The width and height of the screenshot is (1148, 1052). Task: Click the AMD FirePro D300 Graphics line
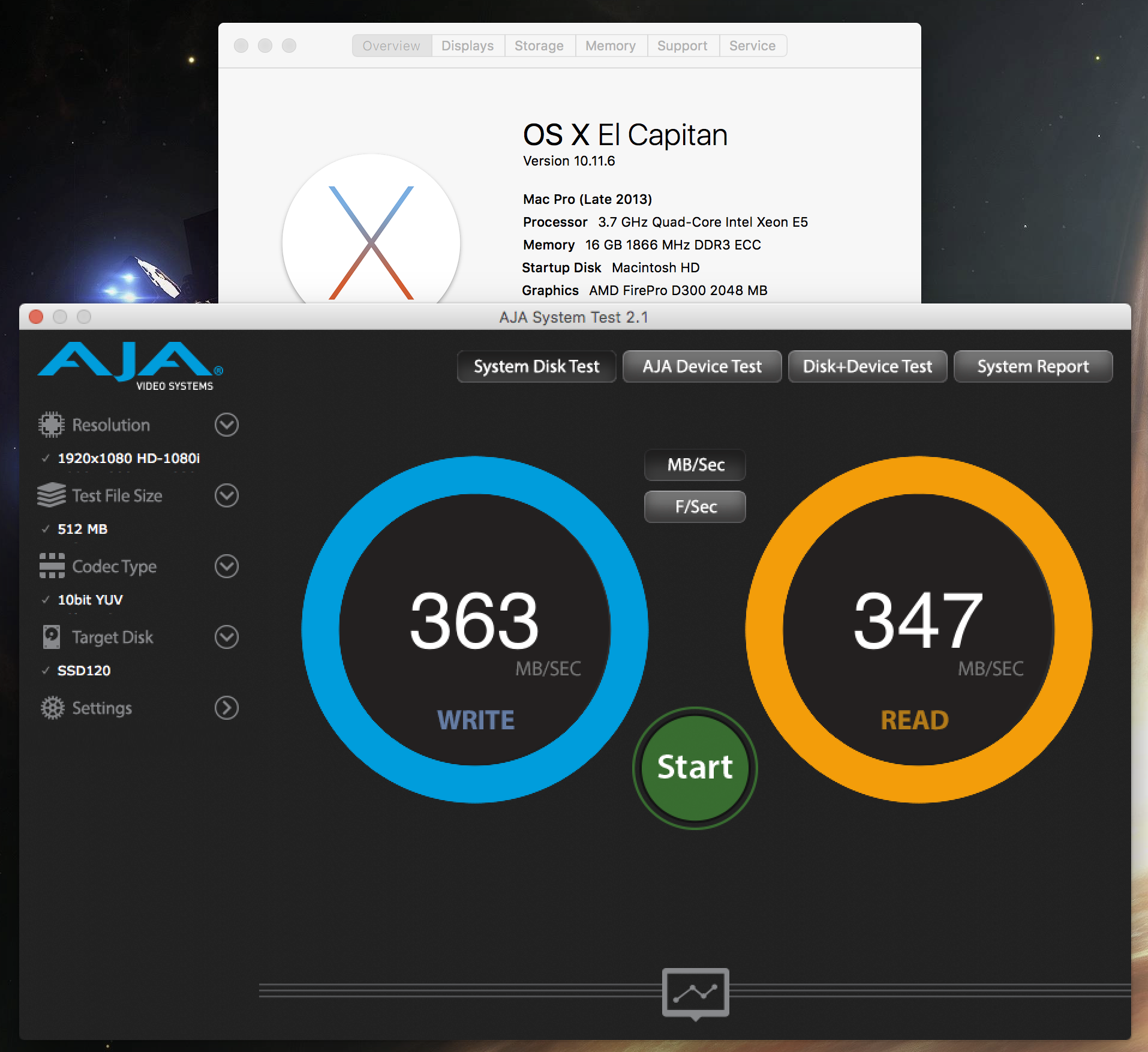(645, 290)
